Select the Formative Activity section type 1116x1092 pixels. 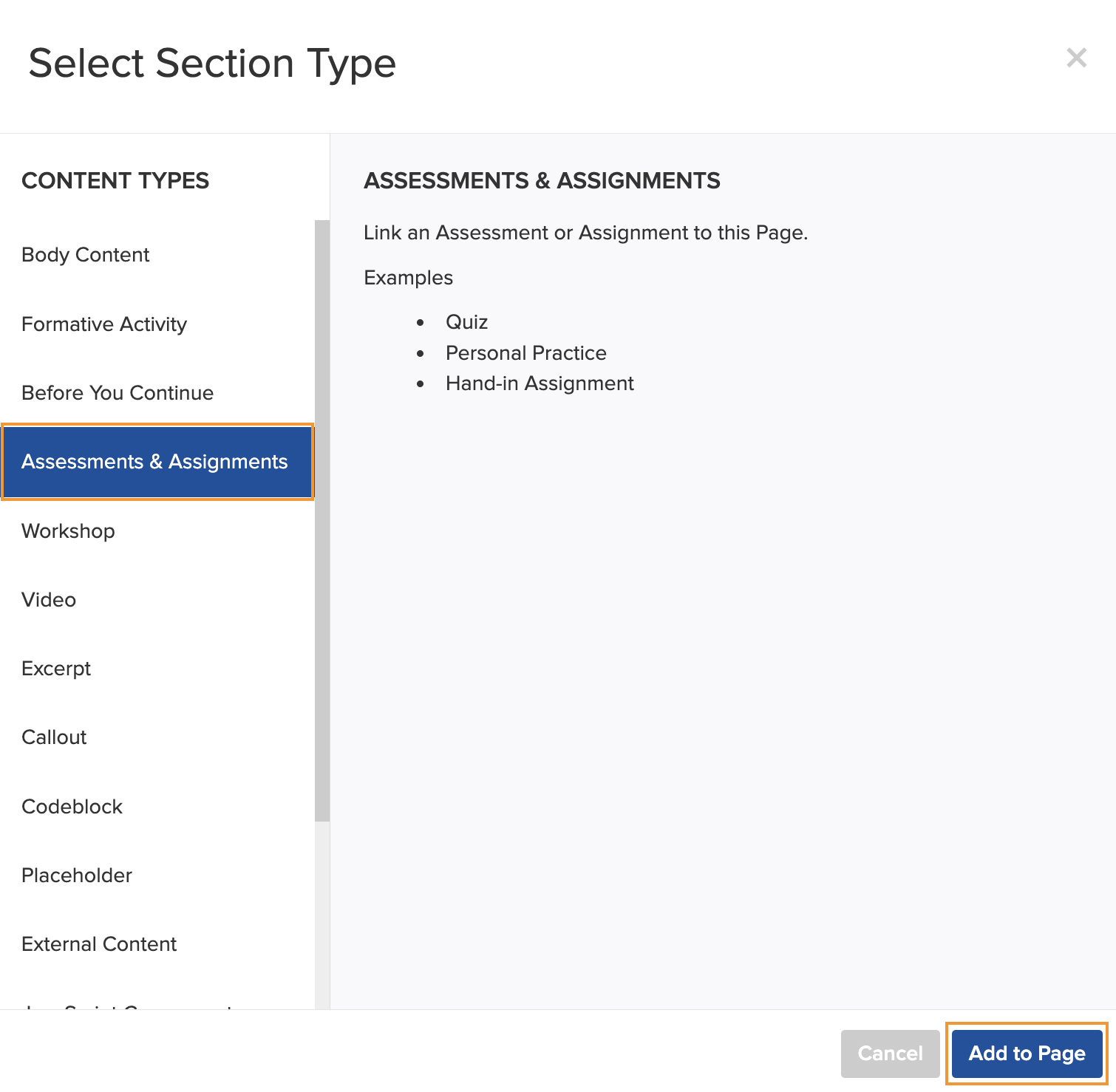click(104, 324)
